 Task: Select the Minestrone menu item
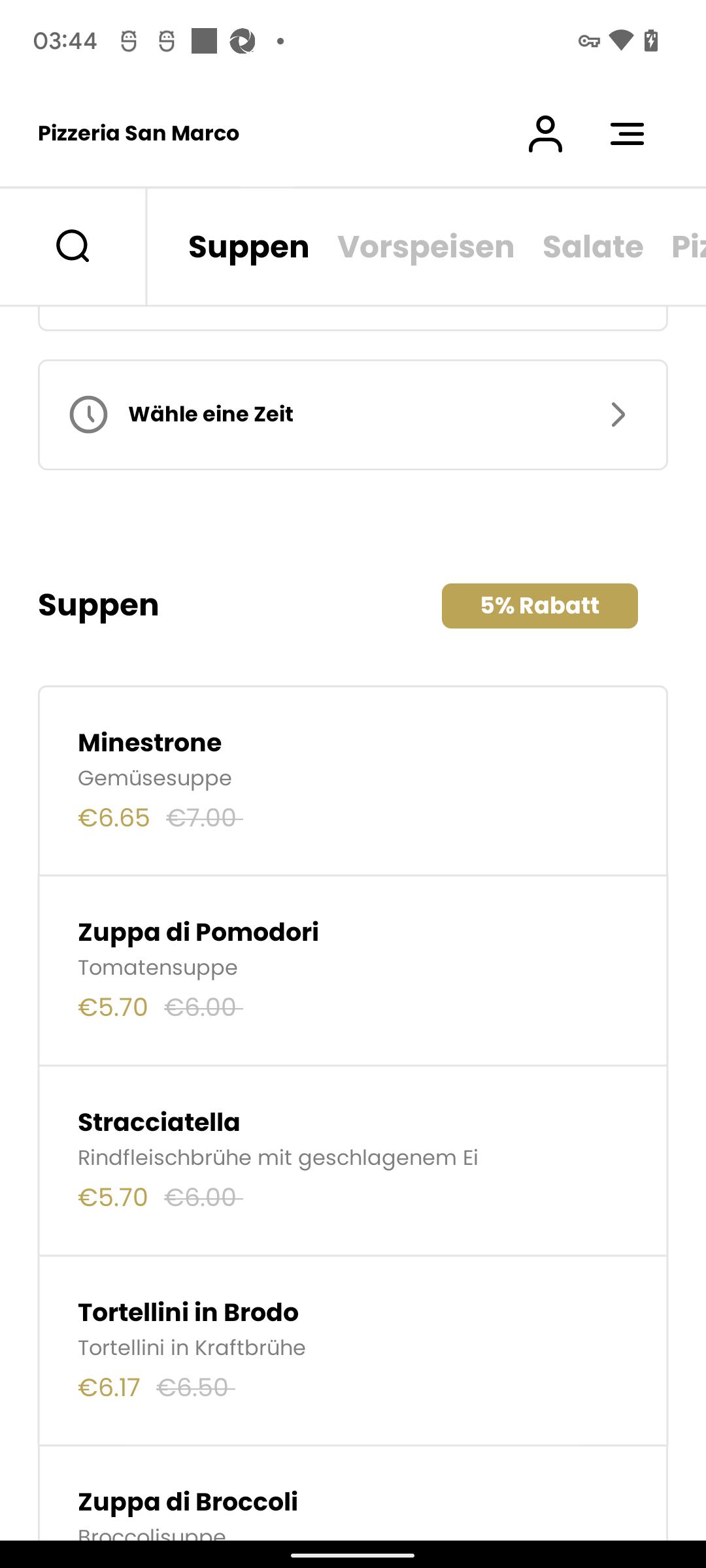coord(353,781)
